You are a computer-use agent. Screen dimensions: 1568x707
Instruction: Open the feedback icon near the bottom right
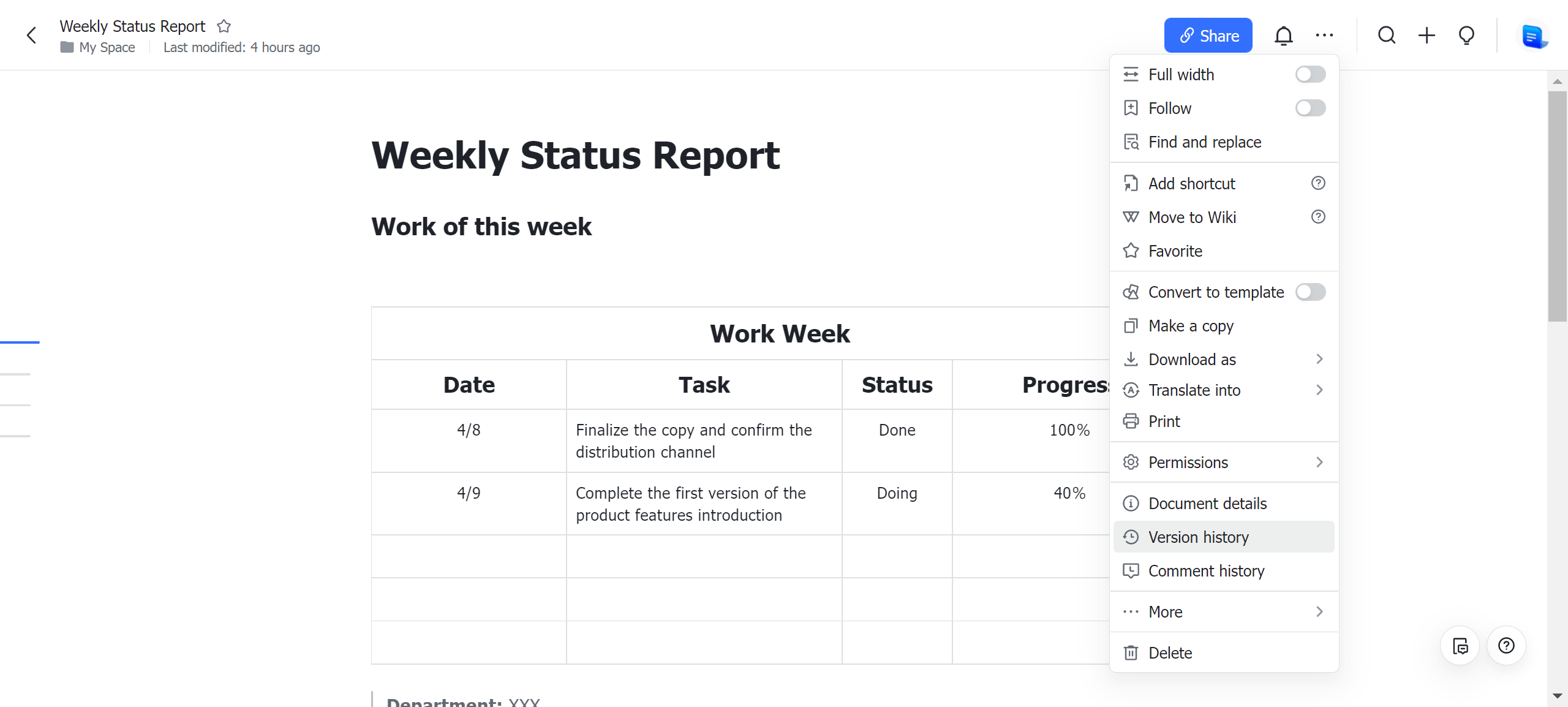click(1460, 646)
